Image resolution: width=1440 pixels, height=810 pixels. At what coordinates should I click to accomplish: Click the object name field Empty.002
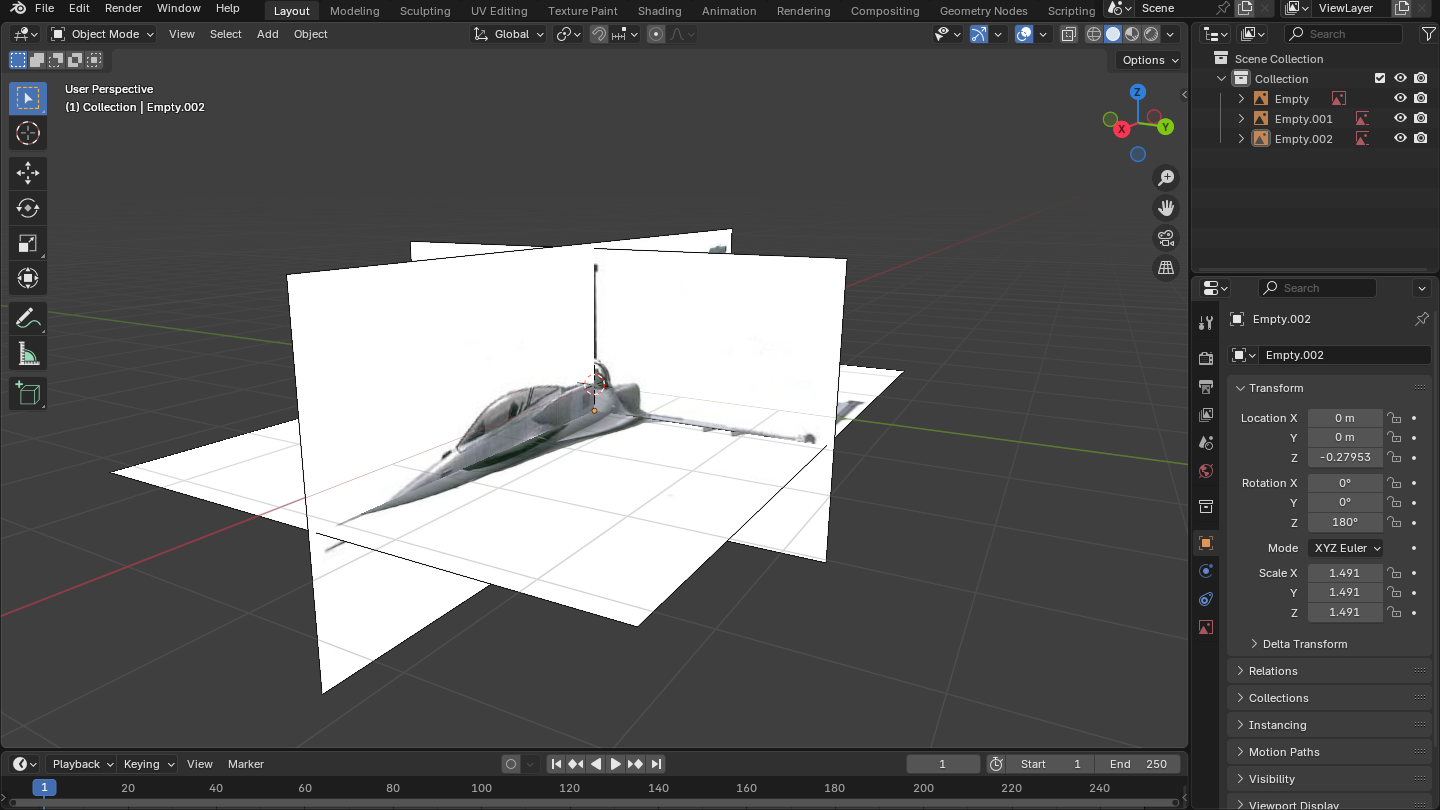point(1345,355)
